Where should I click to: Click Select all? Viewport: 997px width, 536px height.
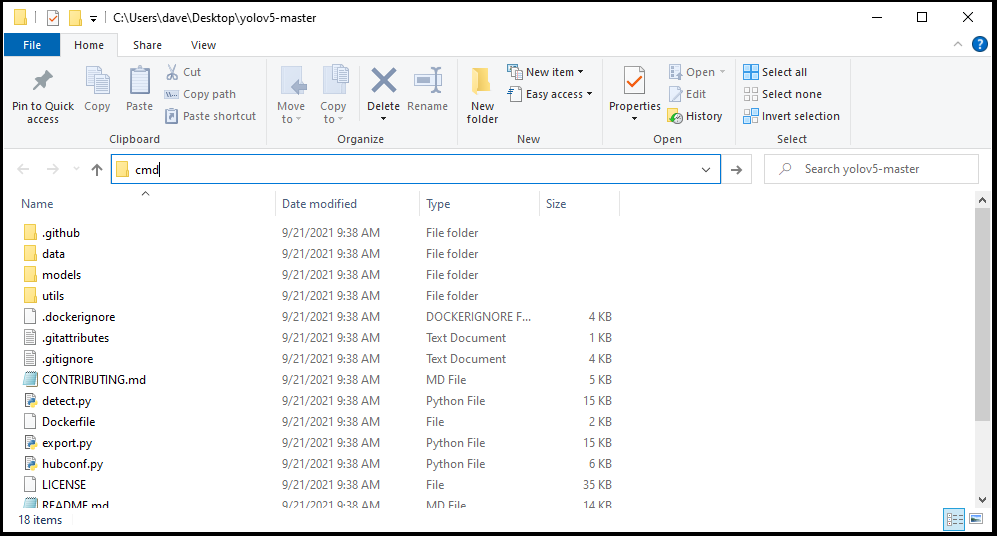(x=775, y=72)
